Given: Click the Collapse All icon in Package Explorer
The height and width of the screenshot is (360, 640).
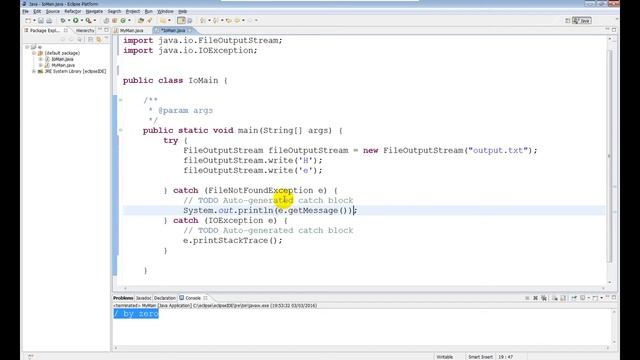Looking at the screenshot, I should pos(91,40).
